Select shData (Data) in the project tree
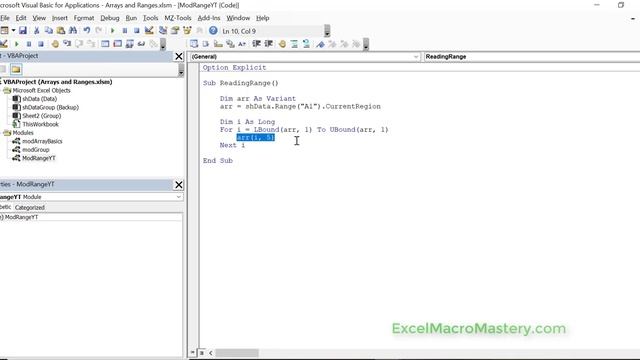Viewport: 640px width, 360px height. click(x=39, y=99)
